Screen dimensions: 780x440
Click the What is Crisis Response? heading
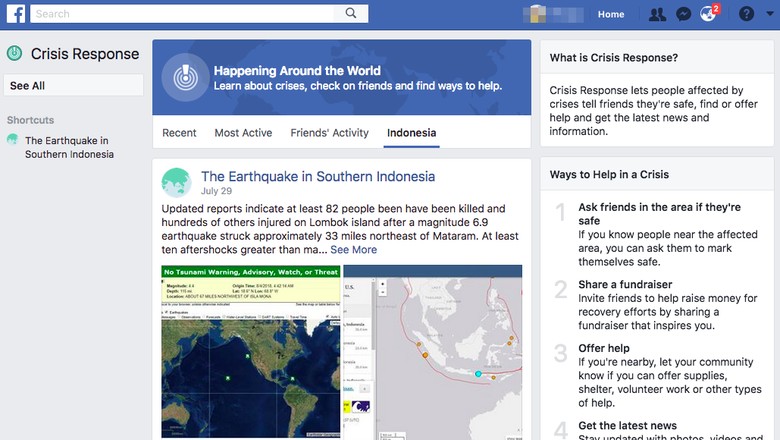tap(613, 58)
